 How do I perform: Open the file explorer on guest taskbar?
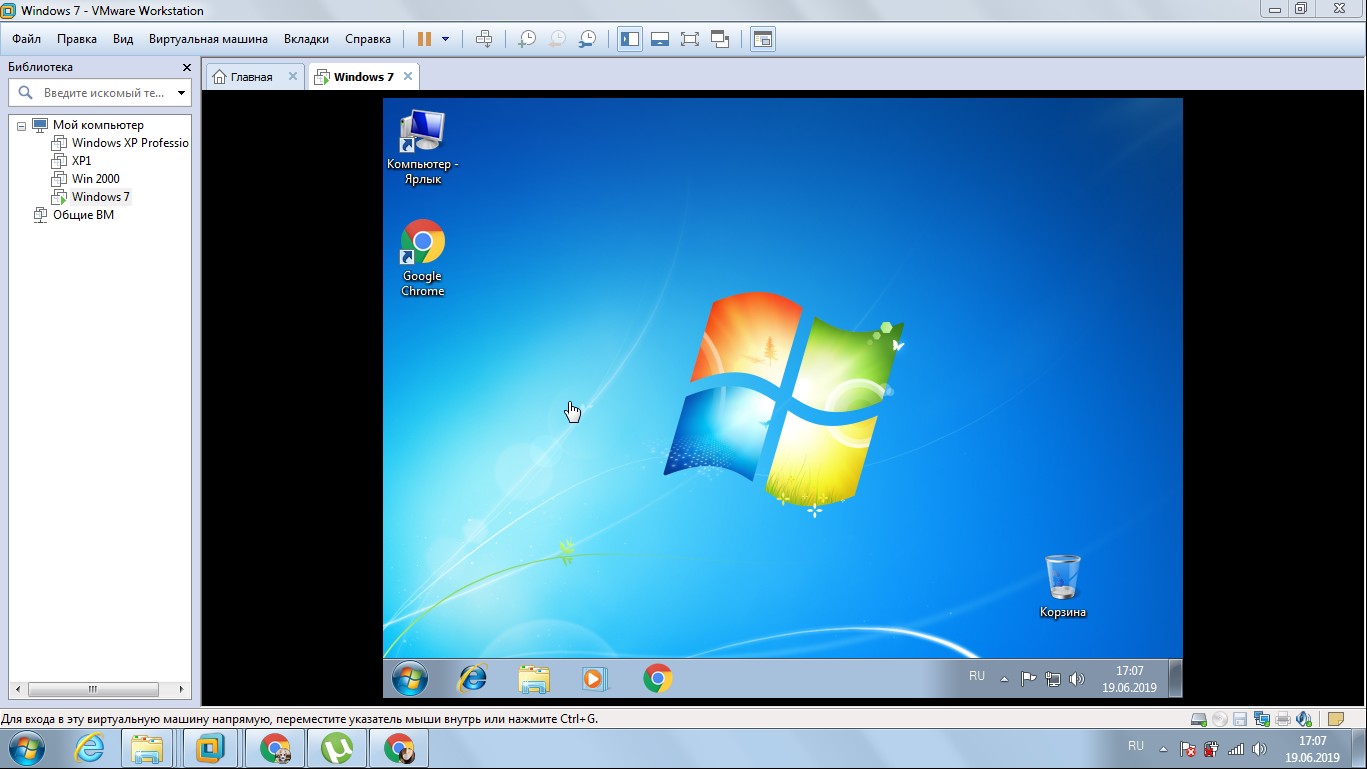coord(534,678)
